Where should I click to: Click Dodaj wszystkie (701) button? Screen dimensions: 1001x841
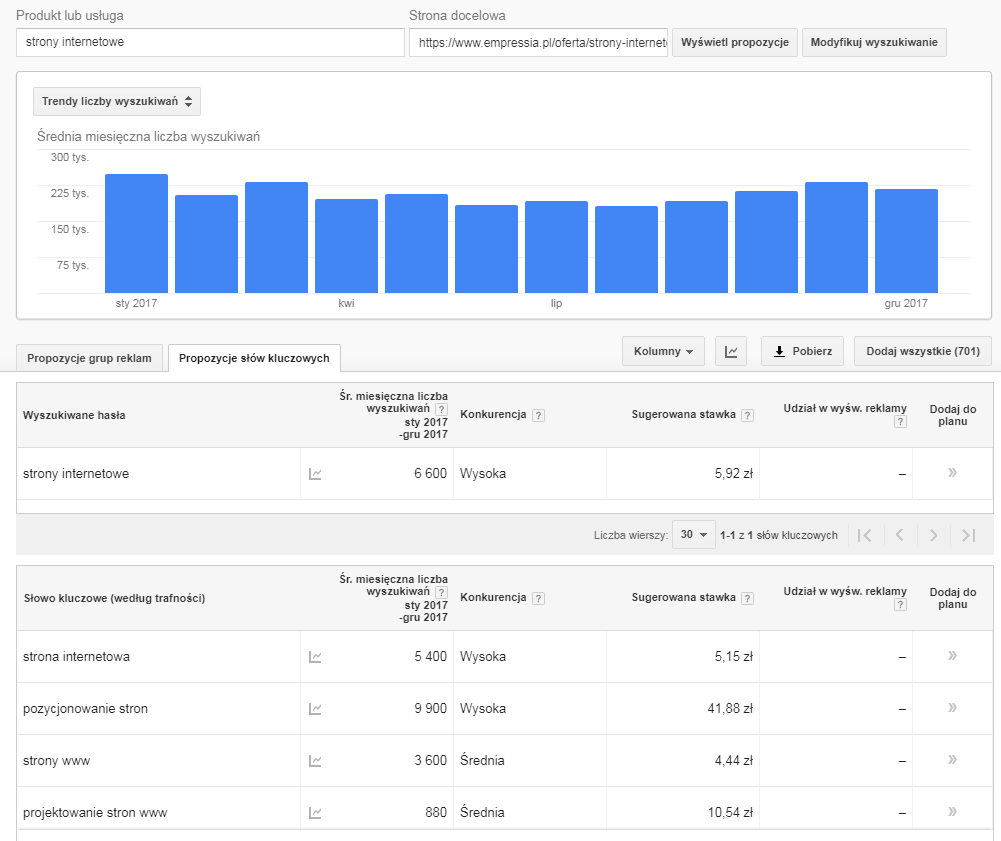pos(923,351)
